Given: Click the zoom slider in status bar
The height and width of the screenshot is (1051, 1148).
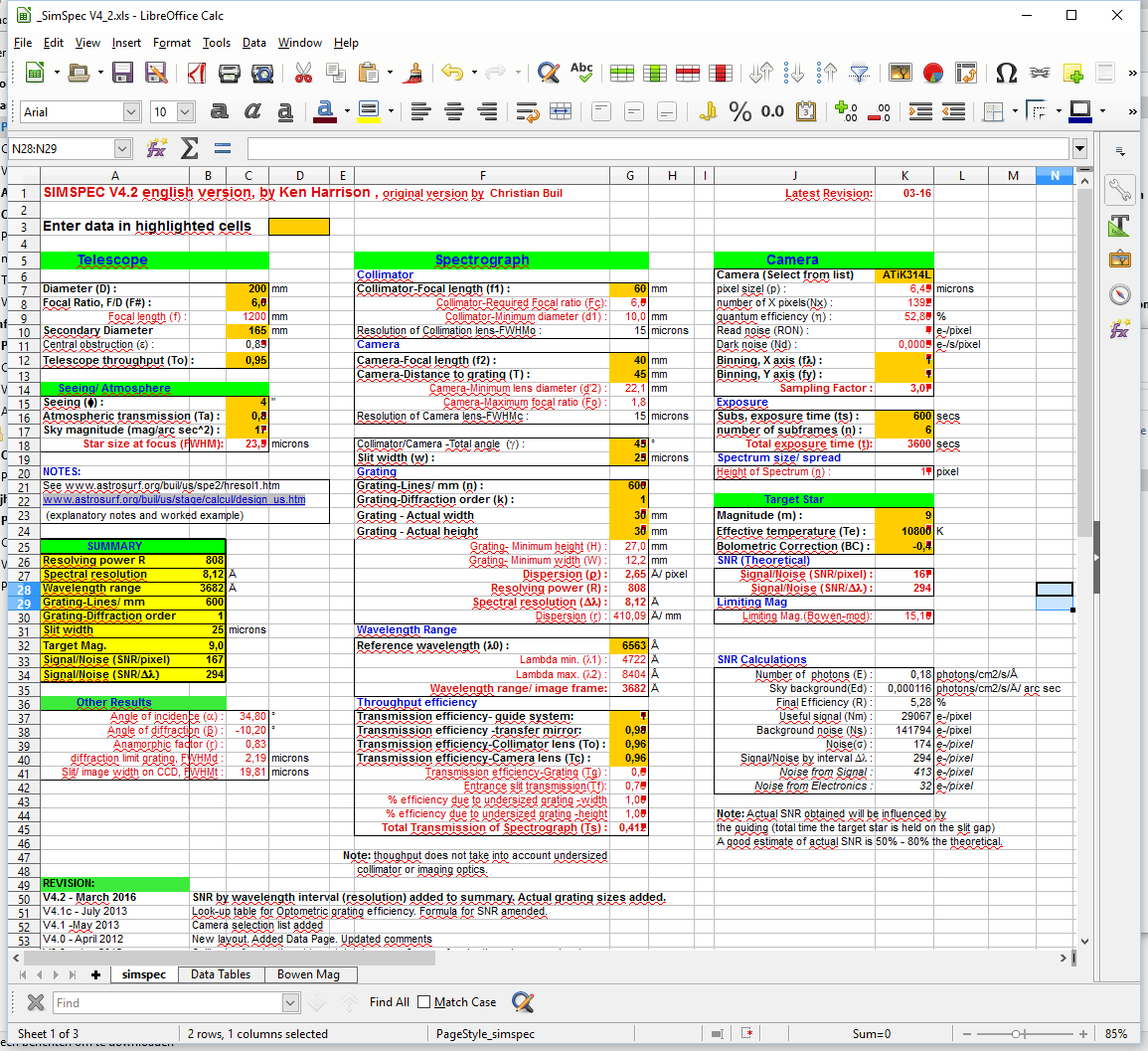Looking at the screenshot, I should coord(1015,1034).
